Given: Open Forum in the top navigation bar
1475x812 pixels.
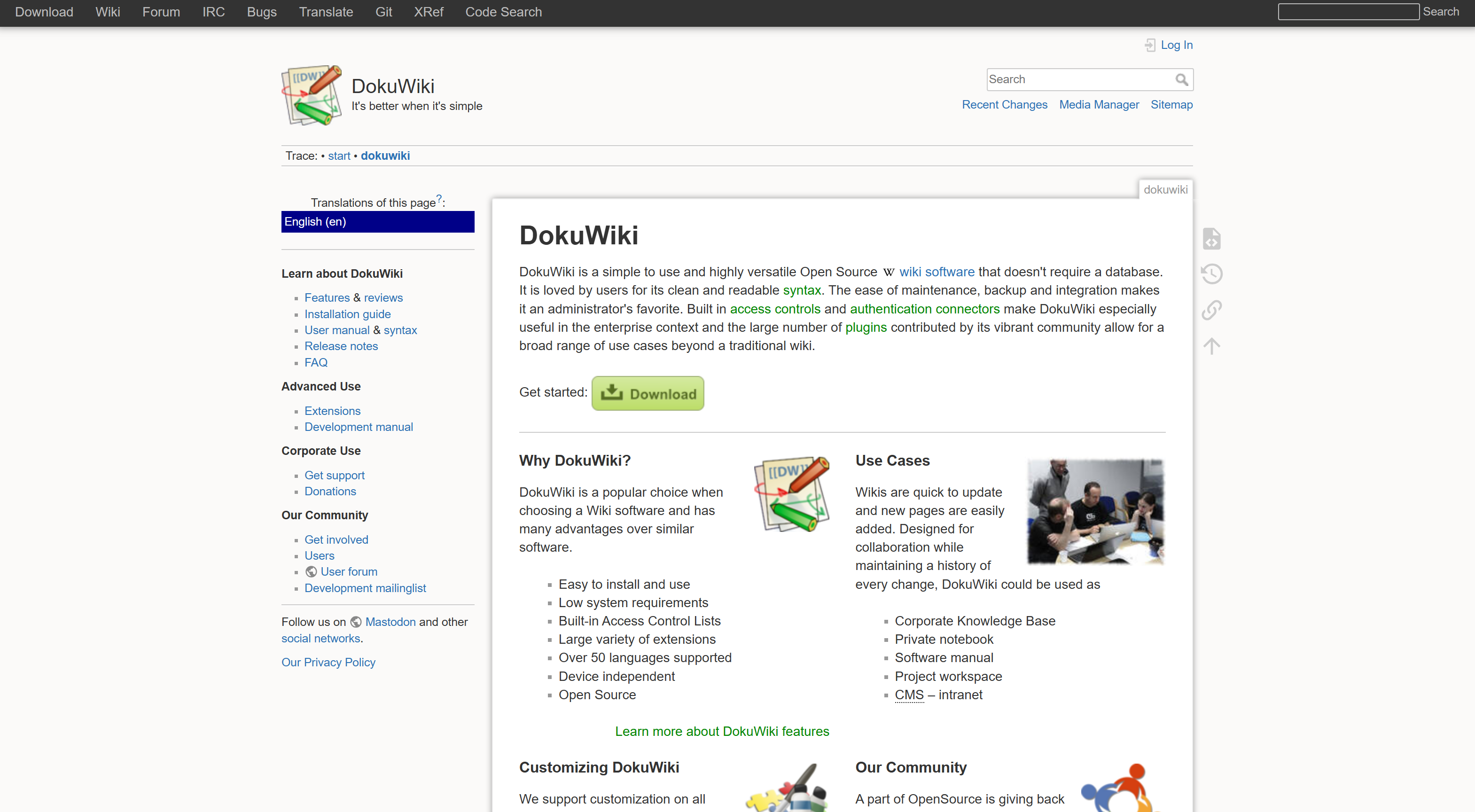Looking at the screenshot, I should click(x=161, y=12).
